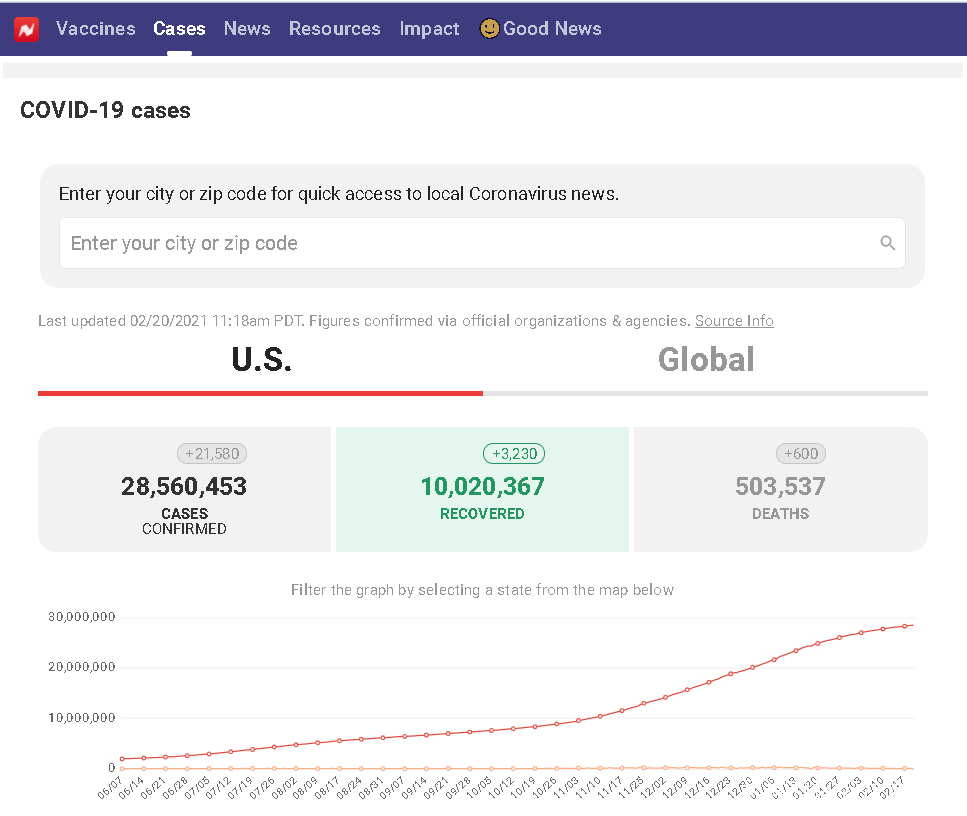The height and width of the screenshot is (816, 967).
Task: Select the Deaths statistics card
Action: 780,490
